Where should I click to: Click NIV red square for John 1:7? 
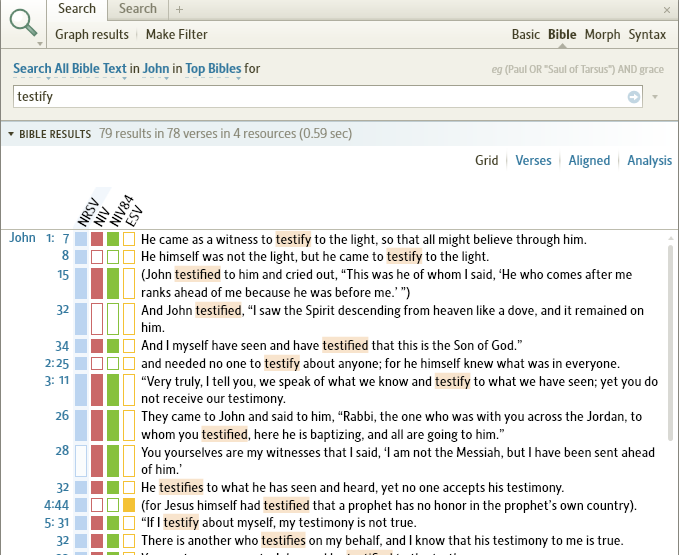(97, 239)
